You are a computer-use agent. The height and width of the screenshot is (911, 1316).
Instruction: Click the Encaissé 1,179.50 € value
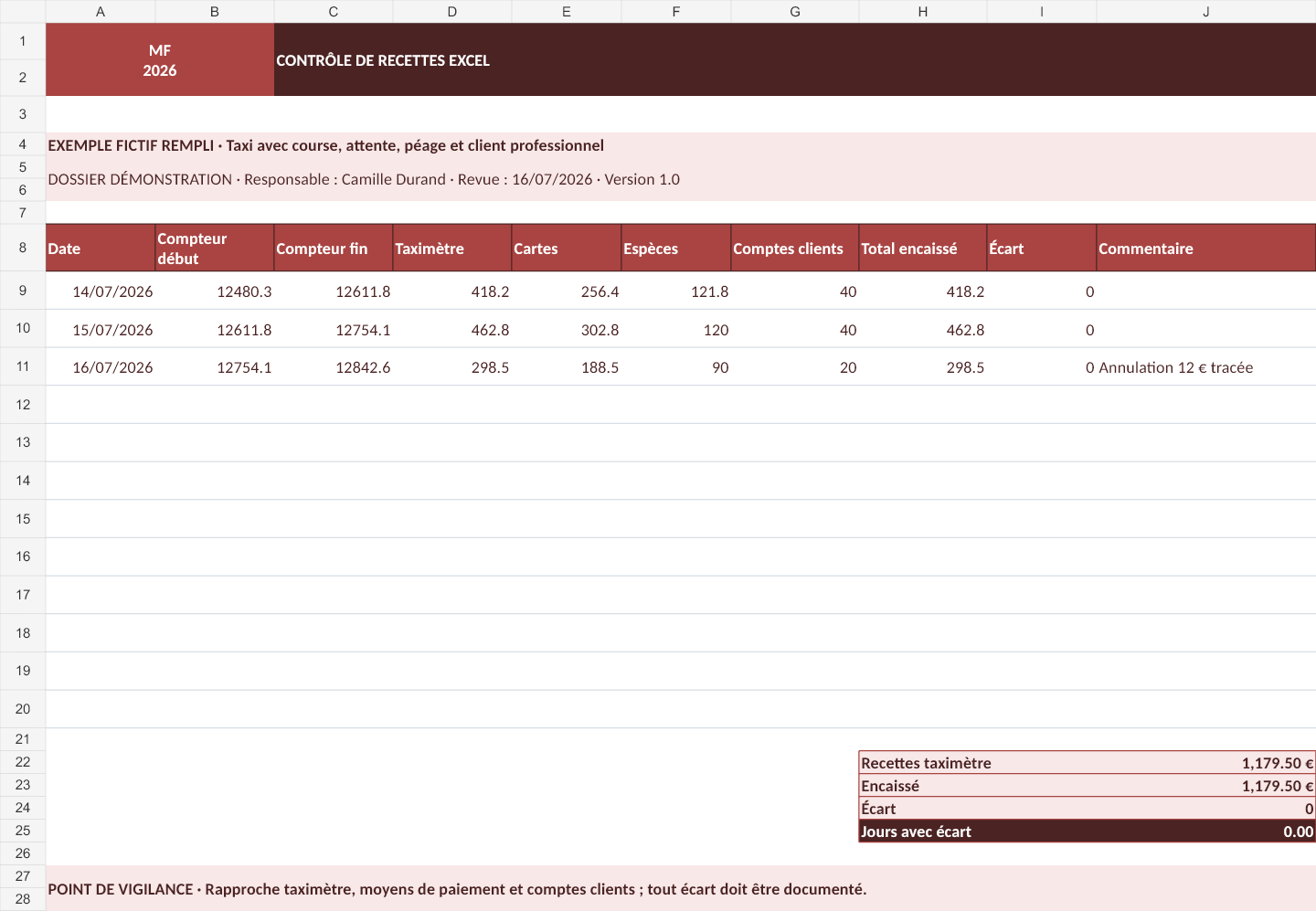[1278, 786]
